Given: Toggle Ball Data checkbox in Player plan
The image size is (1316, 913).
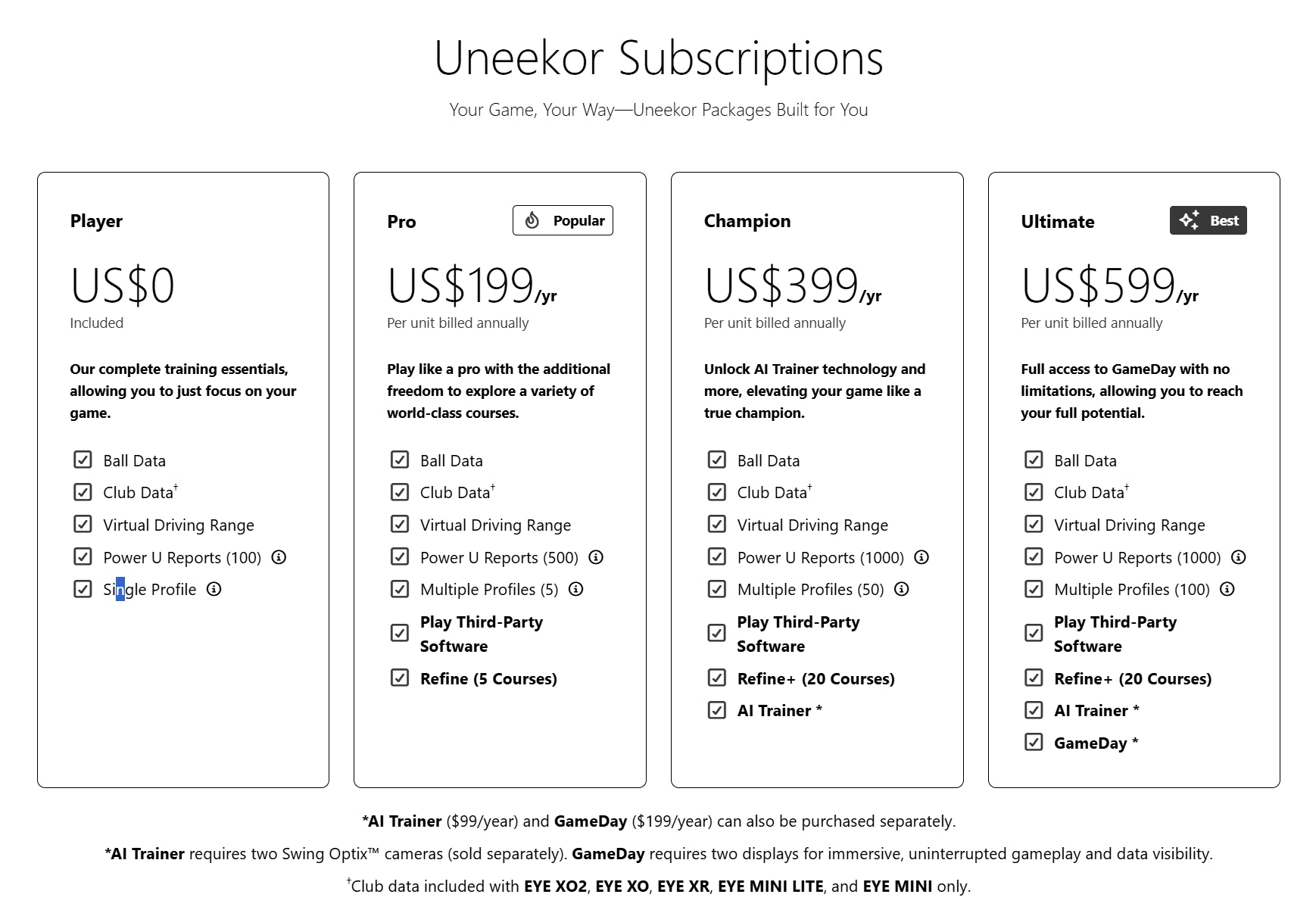Looking at the screenshot, I should pos(83,460).
